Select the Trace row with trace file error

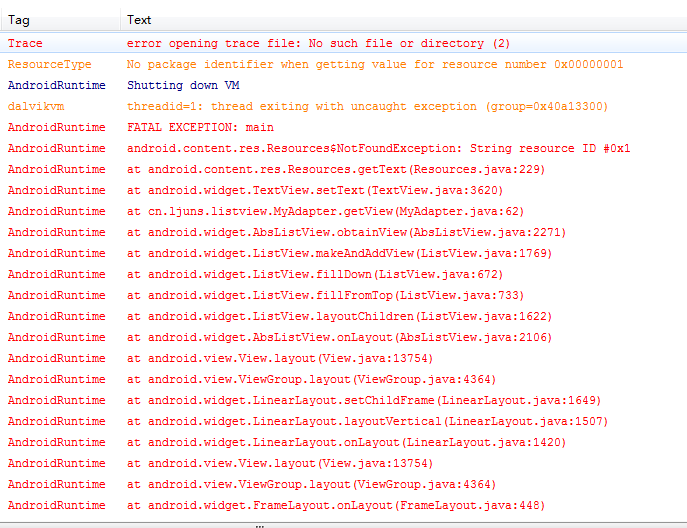[x=344, y=43]
